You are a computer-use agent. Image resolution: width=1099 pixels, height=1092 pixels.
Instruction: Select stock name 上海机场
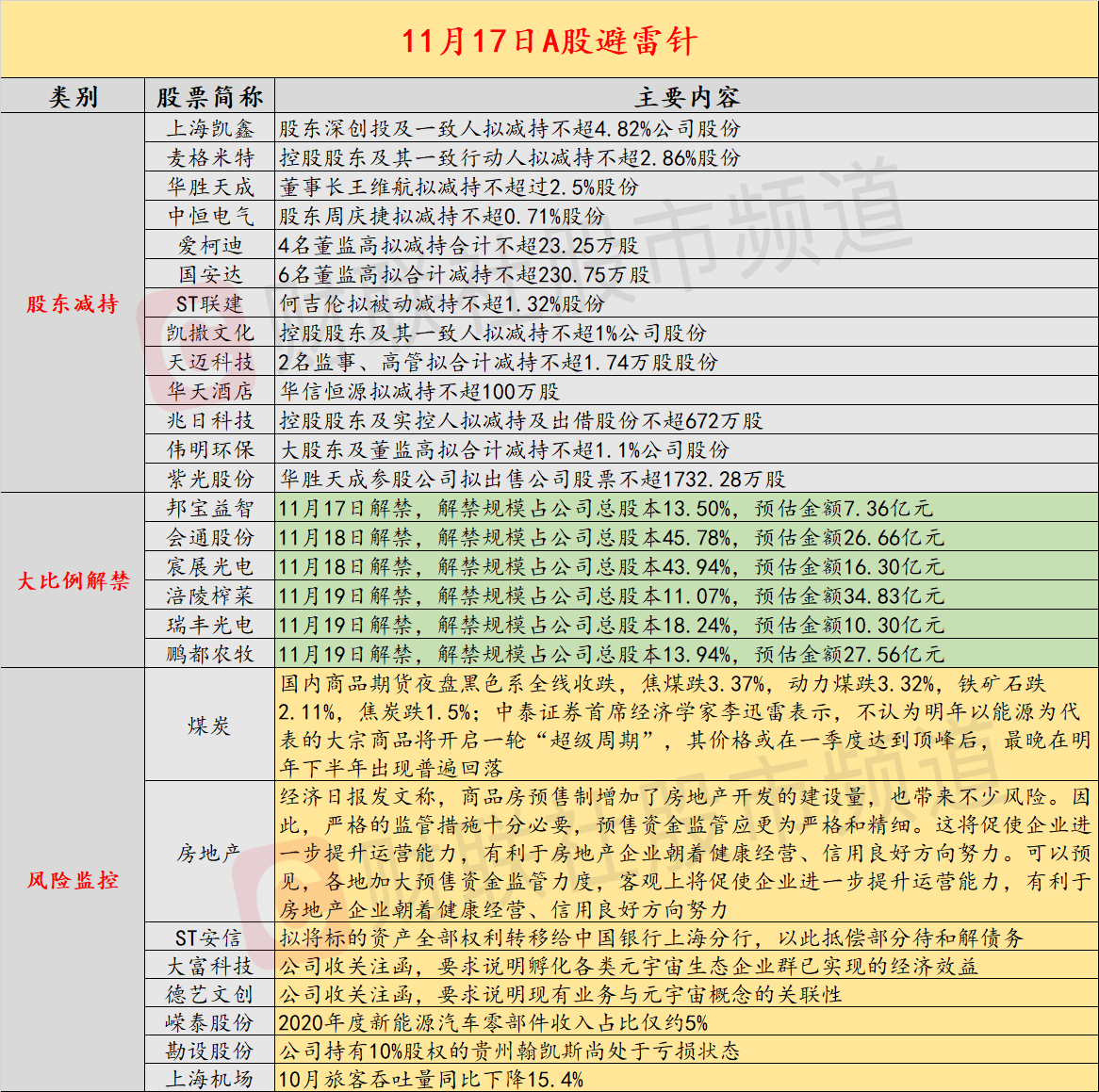click(x=209, y=1079)
